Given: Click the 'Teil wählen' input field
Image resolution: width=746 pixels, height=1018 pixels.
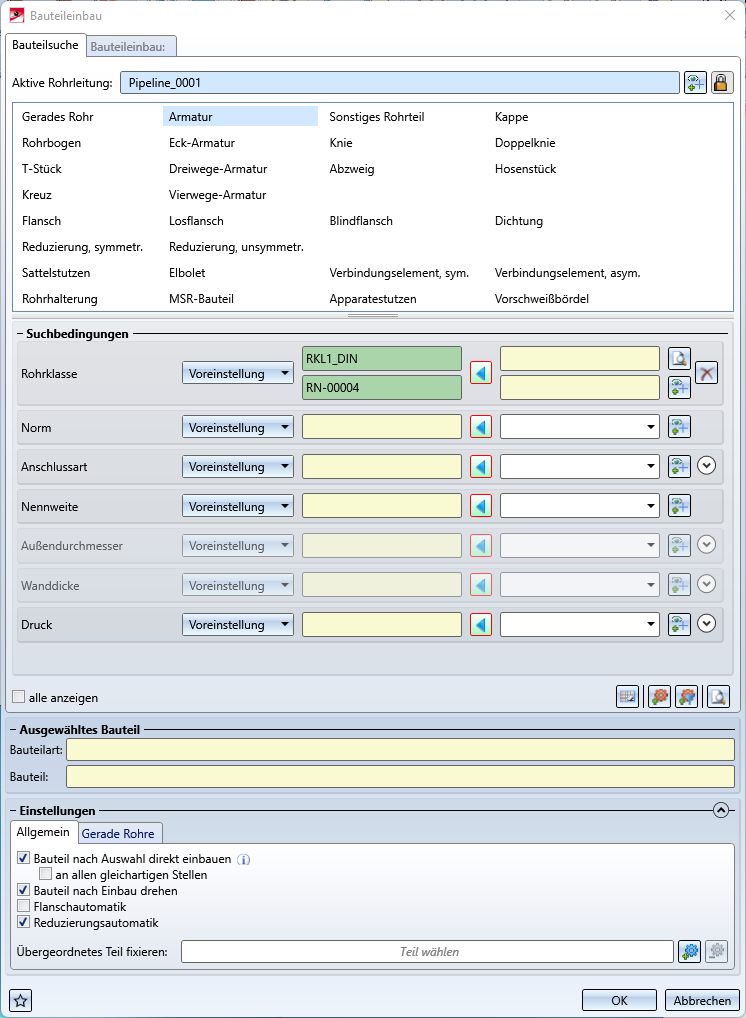Looking at the screenshot, I should point(428,952).
